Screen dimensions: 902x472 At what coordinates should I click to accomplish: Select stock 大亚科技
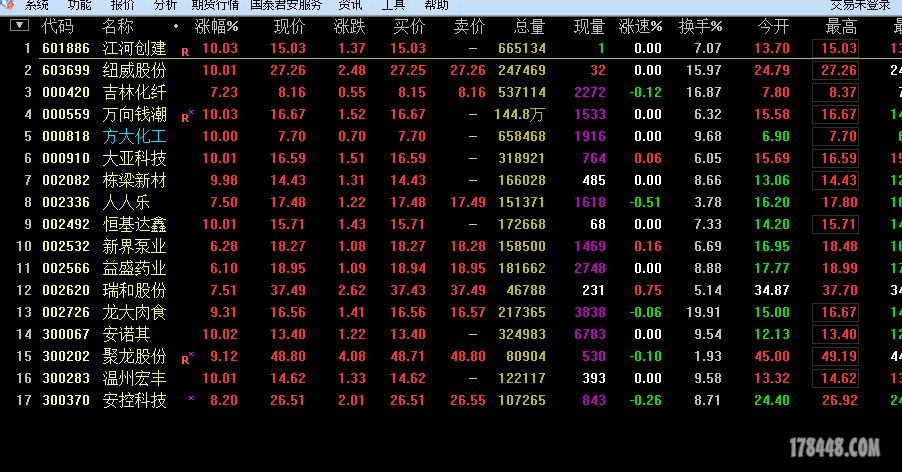pos(135,158)
